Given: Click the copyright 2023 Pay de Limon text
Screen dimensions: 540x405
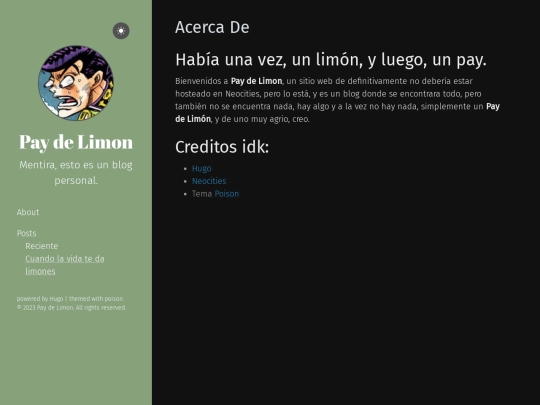Looking at the screenshot, I should [x=71, y=308].
